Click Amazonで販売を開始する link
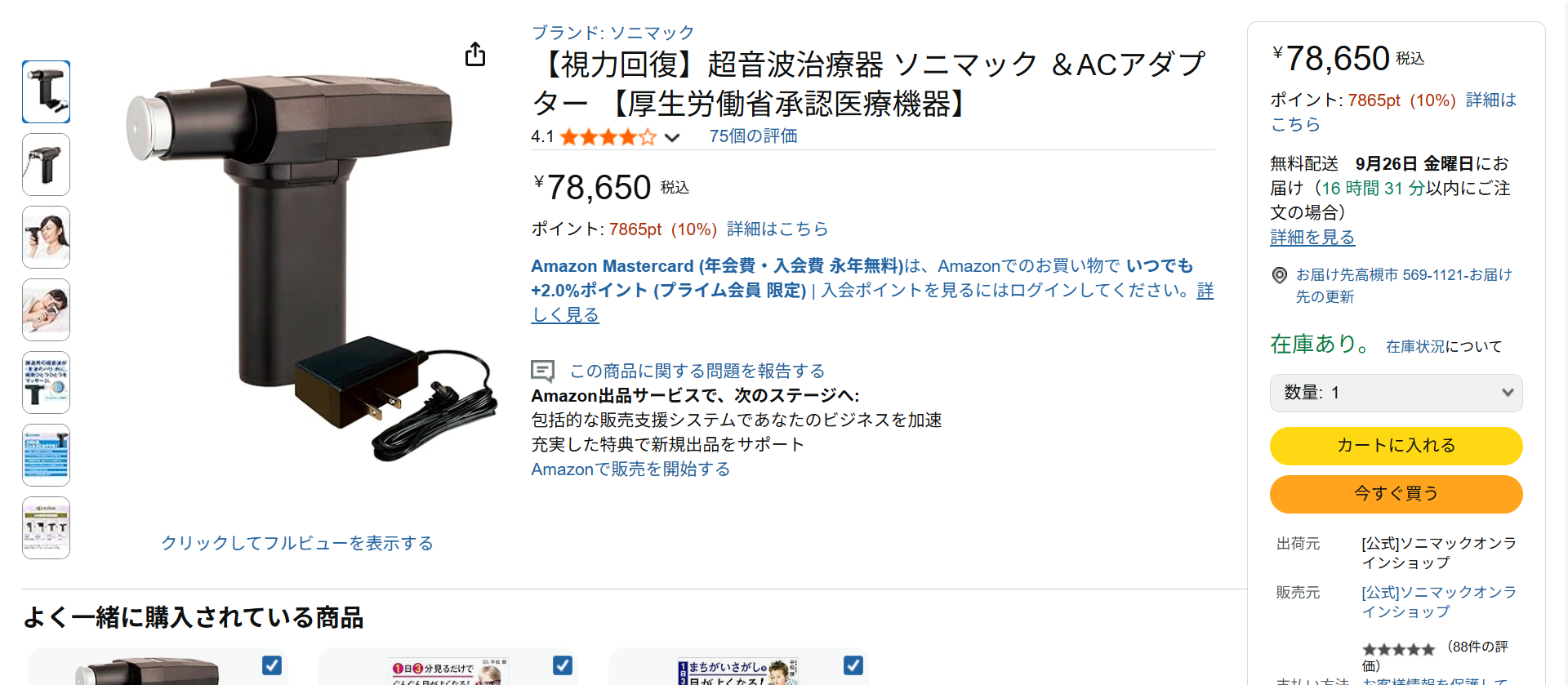Image resolution: width=1568 pixels, height=685 pixels. (630, 469)
